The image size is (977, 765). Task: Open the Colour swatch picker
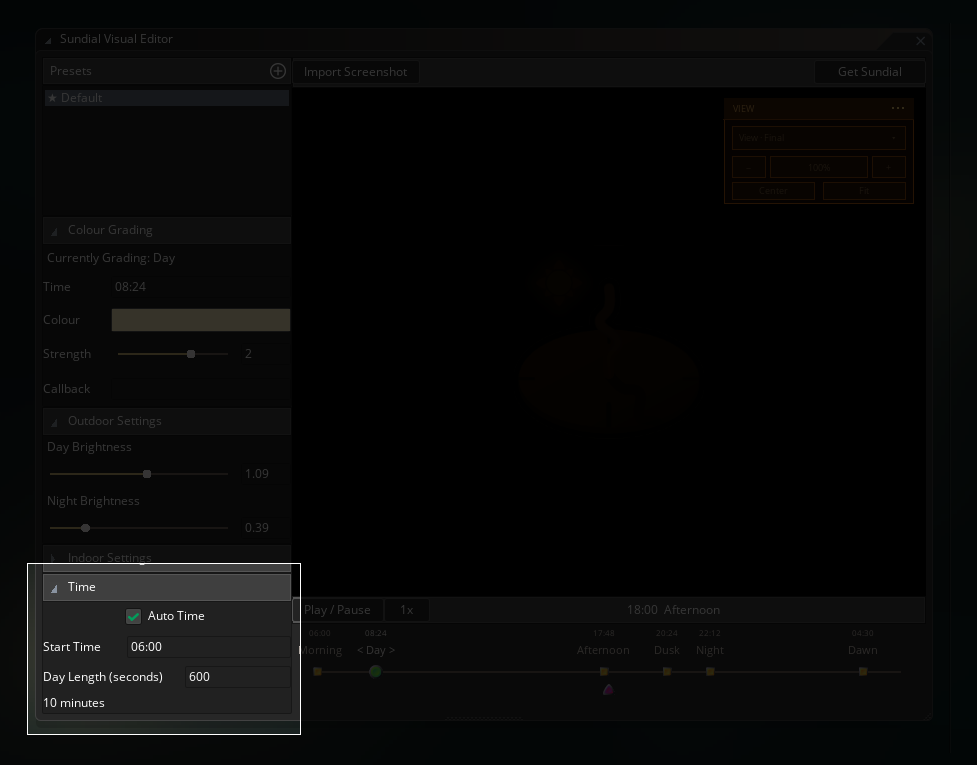(x=201, y=320)
